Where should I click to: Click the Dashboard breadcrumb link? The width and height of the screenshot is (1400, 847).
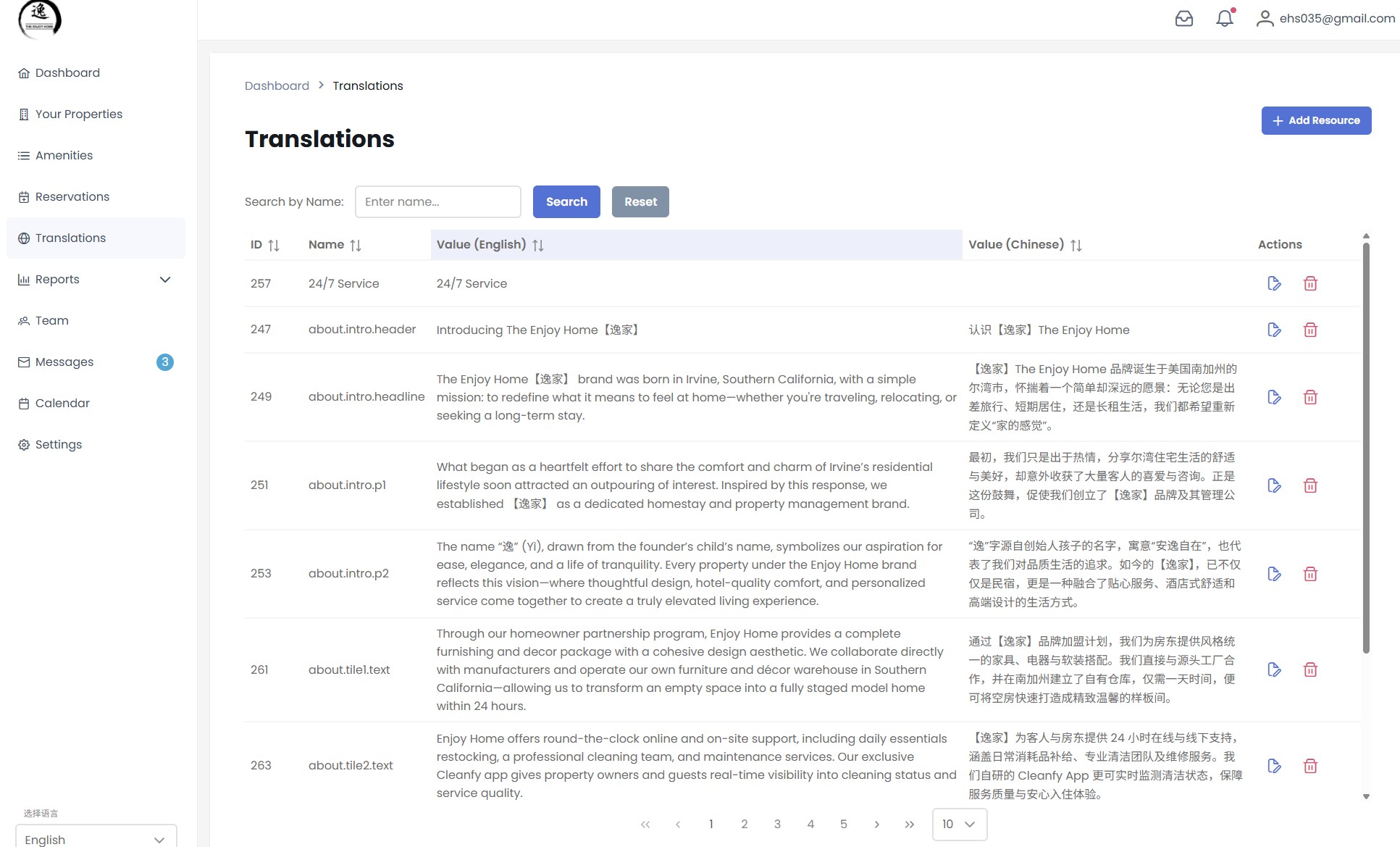(277, 86)
